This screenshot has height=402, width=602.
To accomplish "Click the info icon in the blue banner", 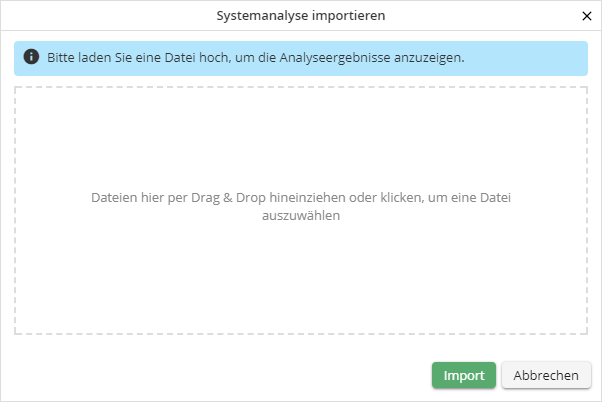I will point(31,58).
